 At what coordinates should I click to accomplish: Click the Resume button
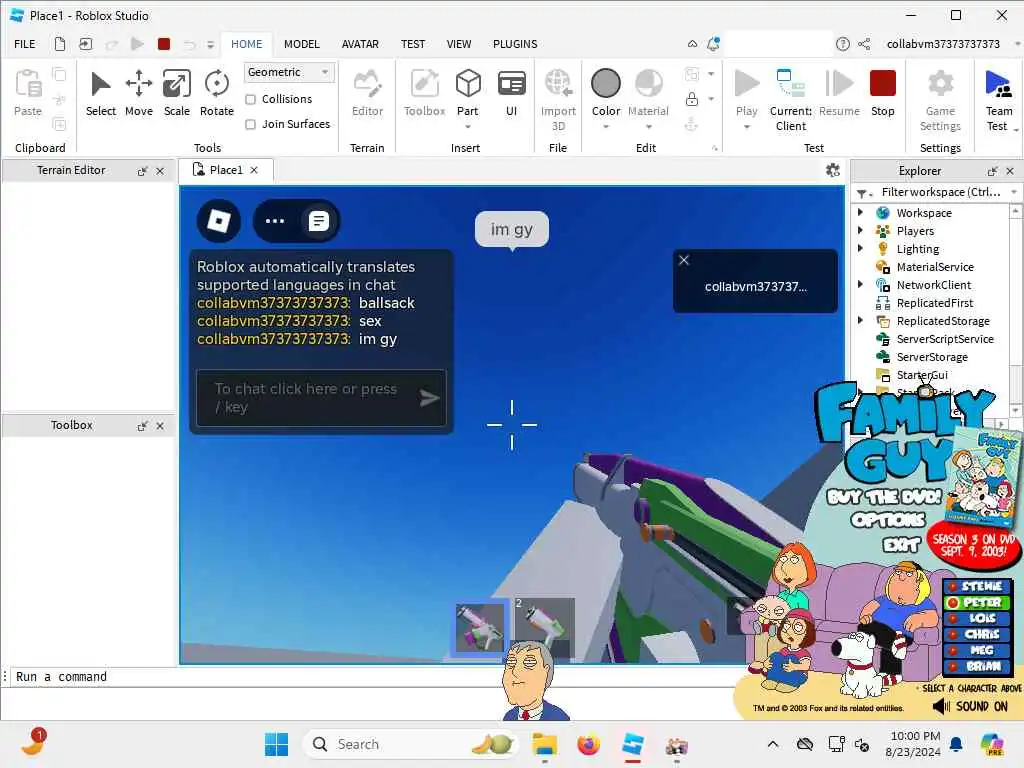pyautogui.click(x=839, y=93)
